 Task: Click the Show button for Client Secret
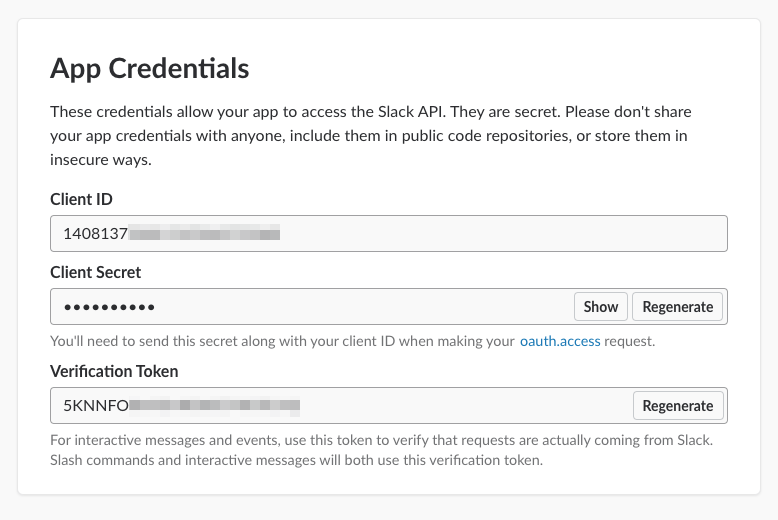pos(600,307)
